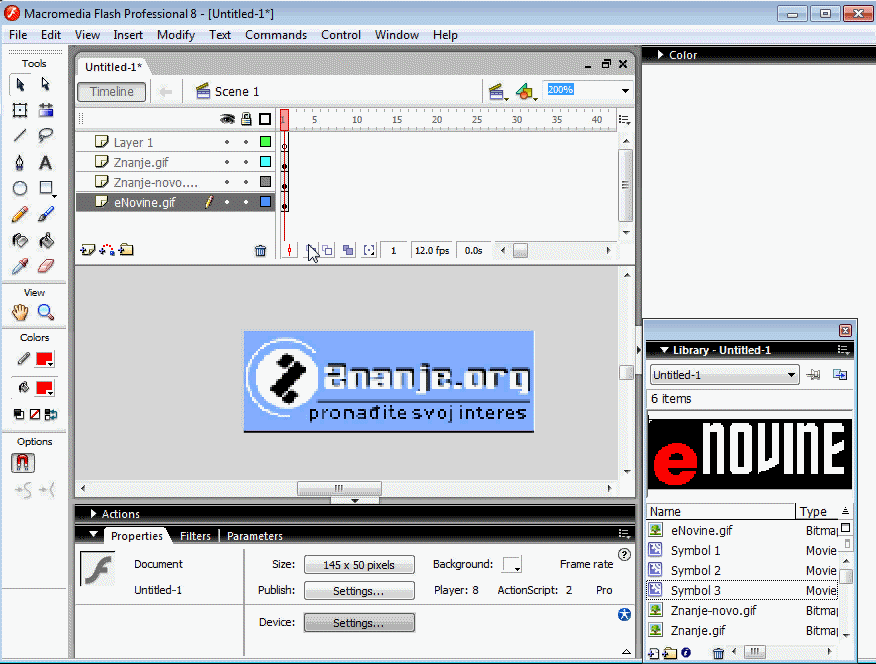Screen dimensions: 876x664
Task: Switch to the Filters tab
Action: pyautogui.click(x=195, y=536)
